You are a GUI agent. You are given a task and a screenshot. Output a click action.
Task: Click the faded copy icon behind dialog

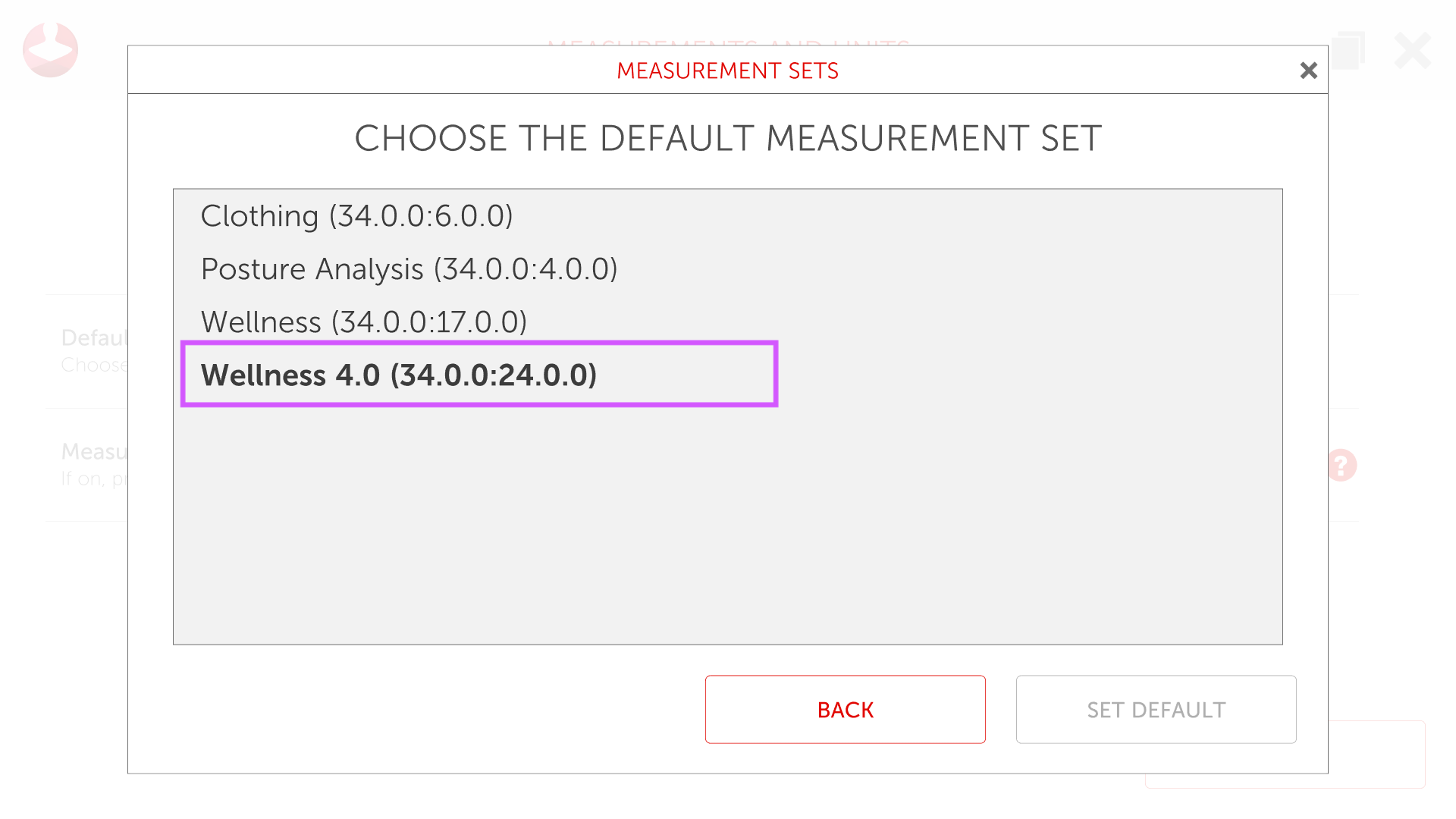1348,50
